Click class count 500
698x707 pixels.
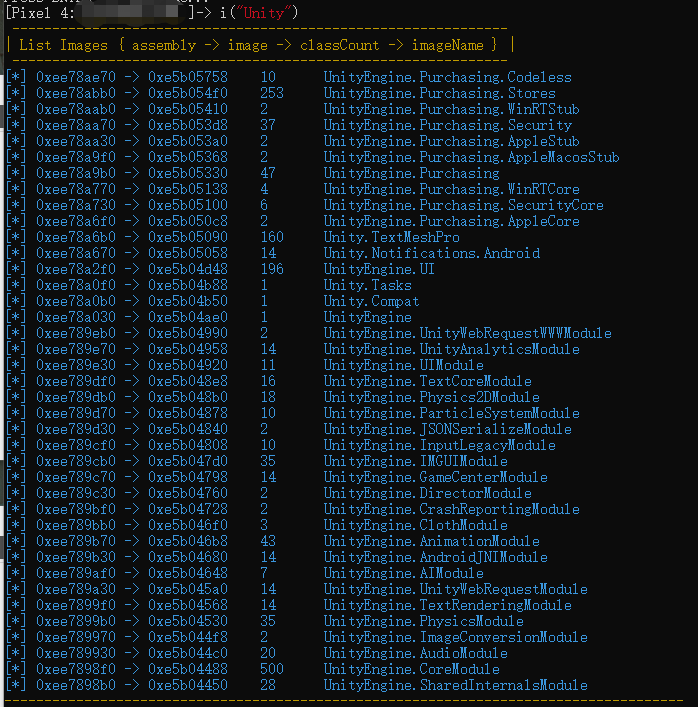pos(272,669)
